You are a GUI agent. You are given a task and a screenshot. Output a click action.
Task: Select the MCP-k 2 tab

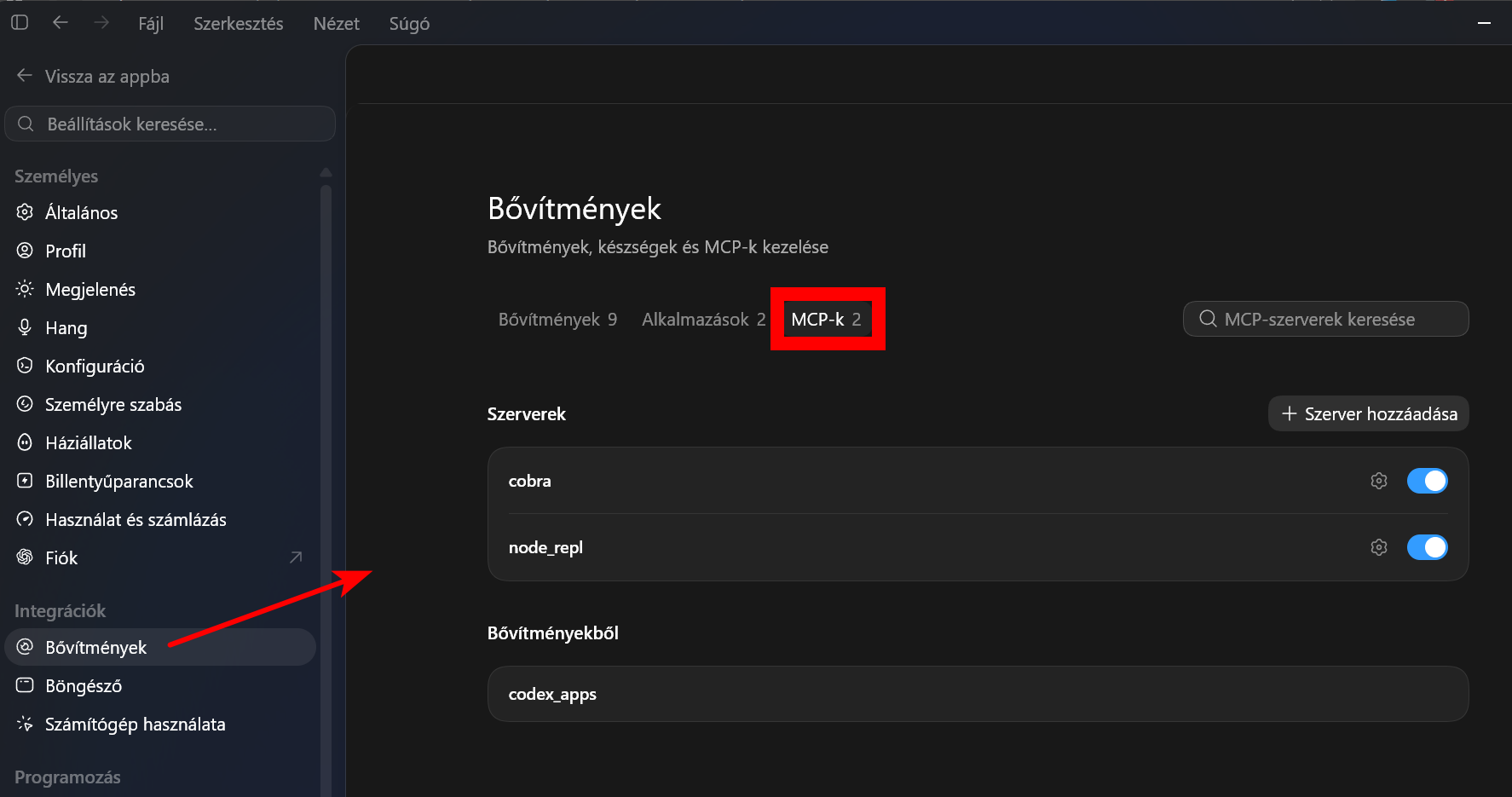click(827, 320)
